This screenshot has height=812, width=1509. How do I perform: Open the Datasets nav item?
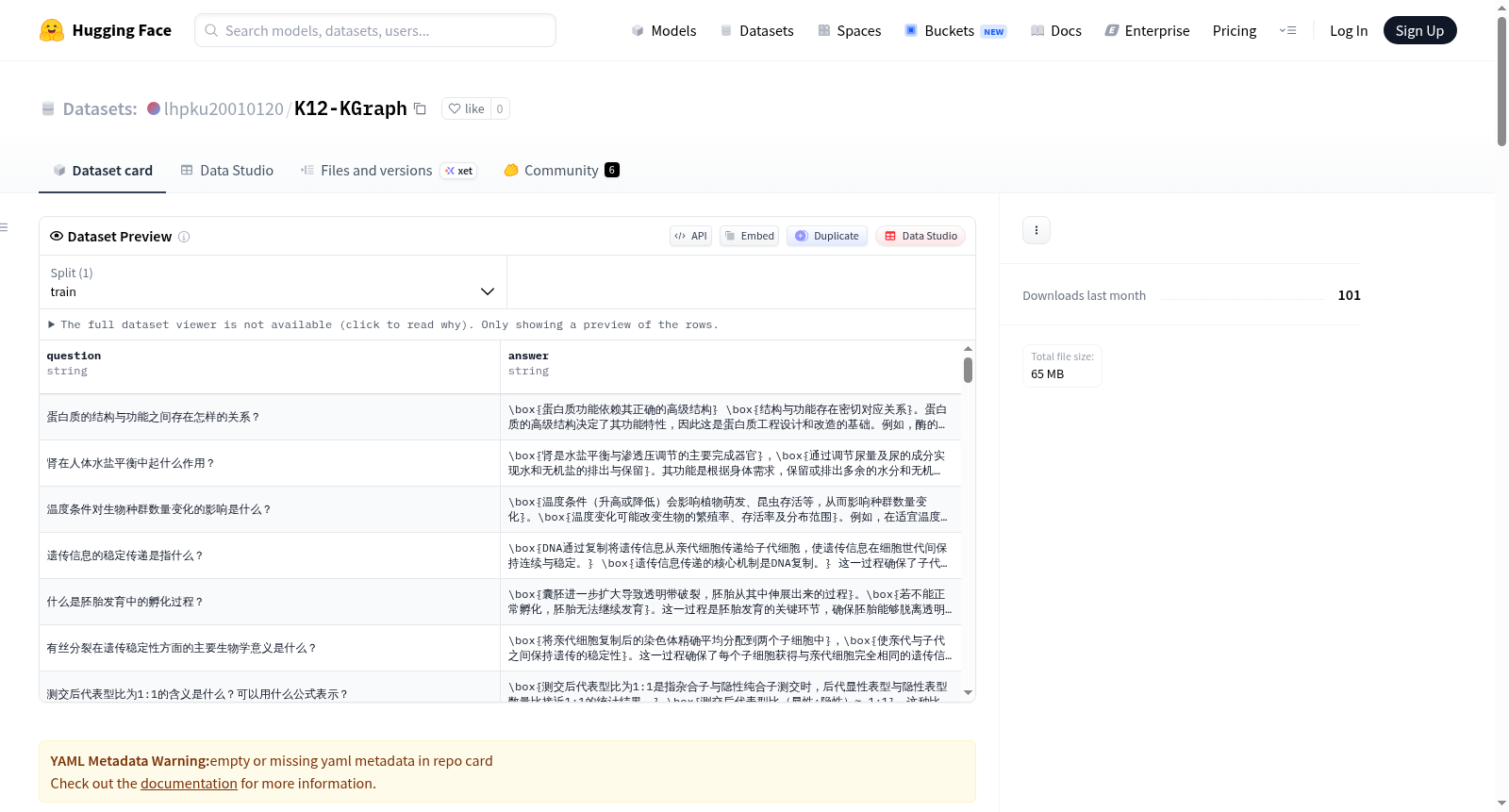tap(757, 30)
